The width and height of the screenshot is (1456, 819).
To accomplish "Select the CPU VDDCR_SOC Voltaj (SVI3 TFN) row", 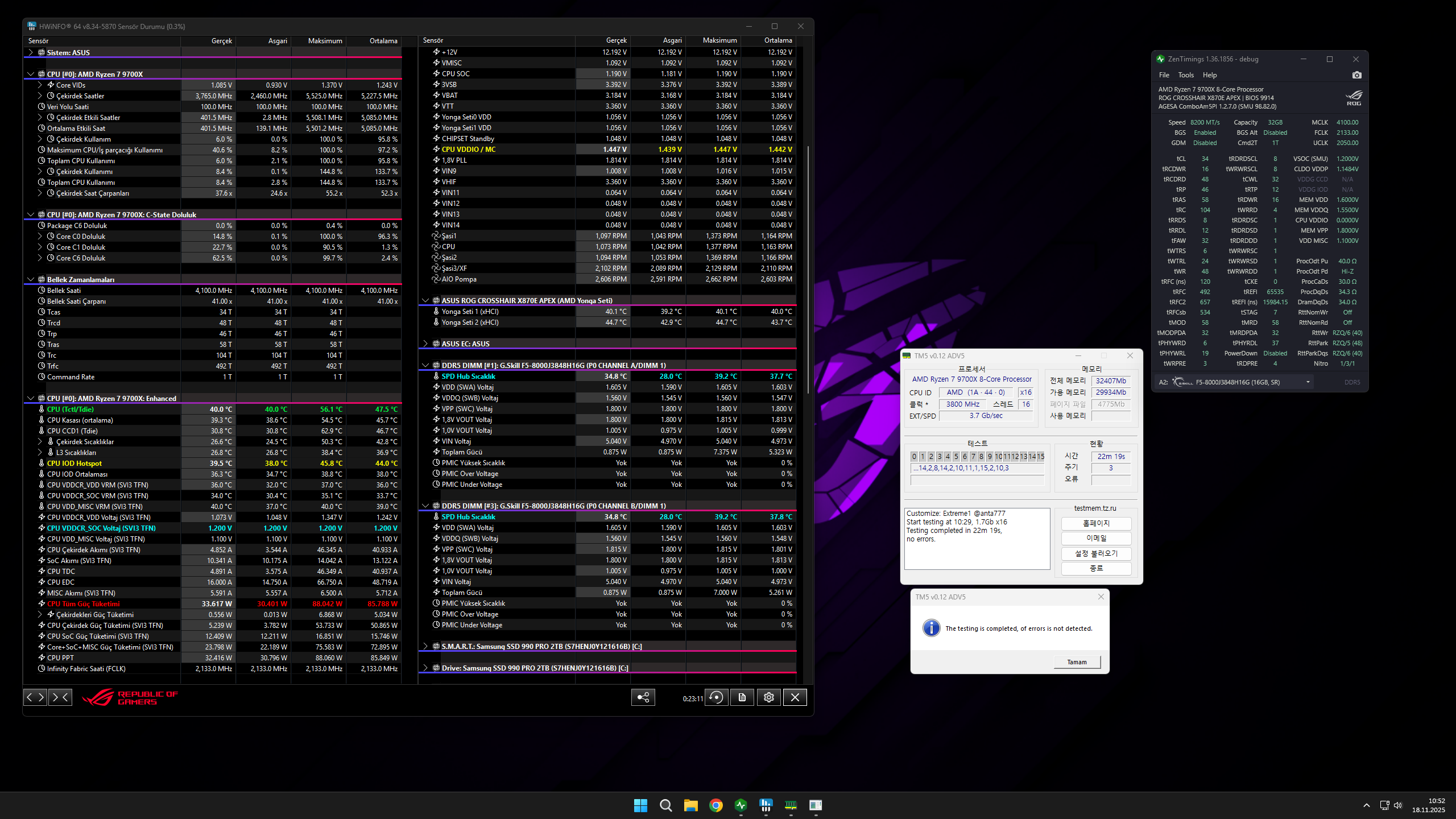I will click(212, 528).
